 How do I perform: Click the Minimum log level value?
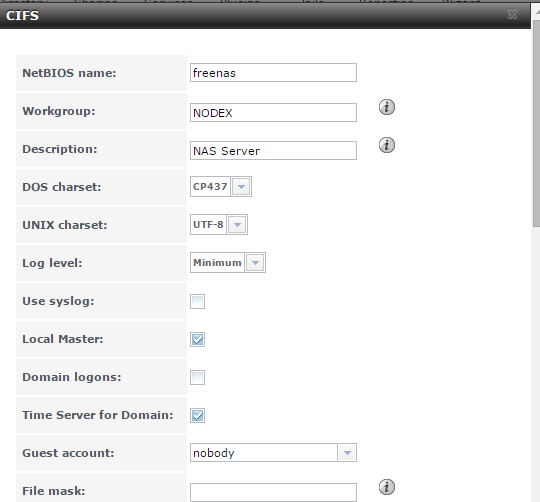[x=217, y=263]
